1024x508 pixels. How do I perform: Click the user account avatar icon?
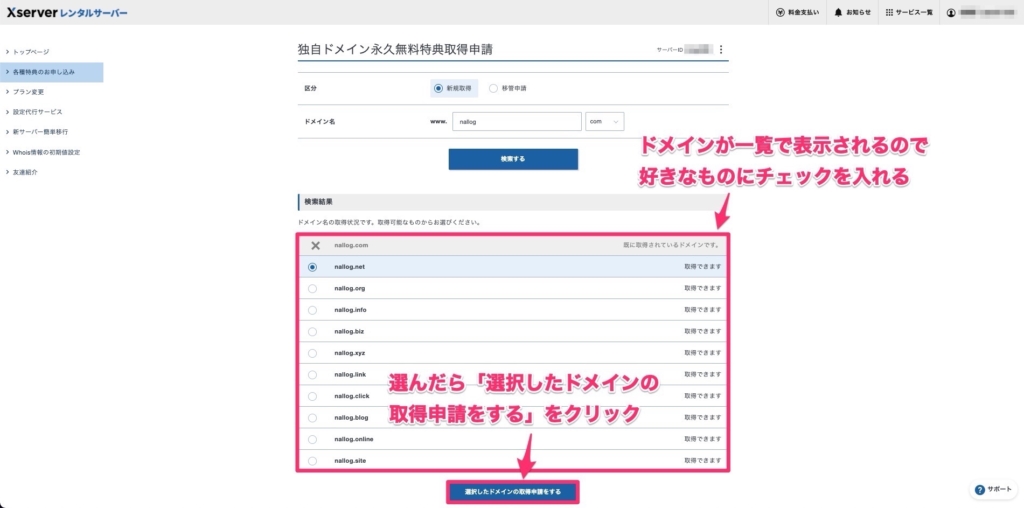pyautogui.click(x=951, y=13)
